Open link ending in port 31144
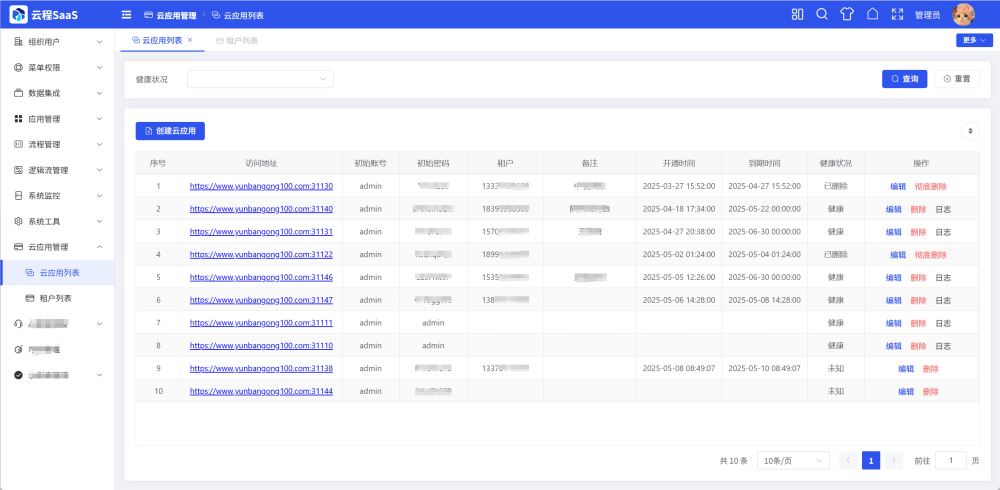This screenshot has width=1000, height=490. [261, 391]
